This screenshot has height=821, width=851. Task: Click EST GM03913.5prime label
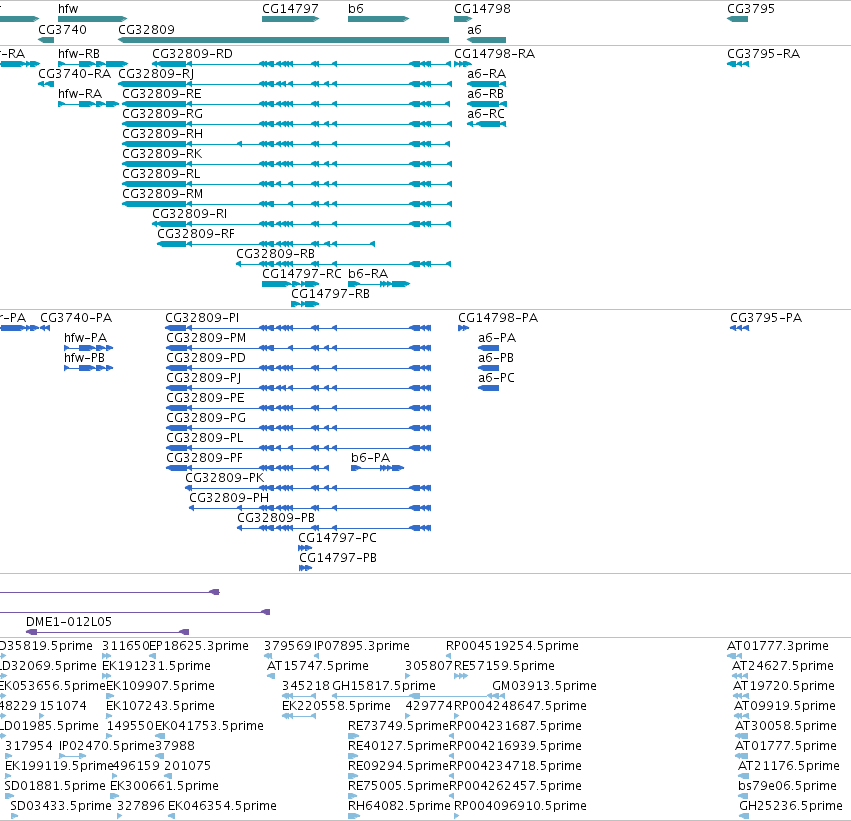[544, 686]
